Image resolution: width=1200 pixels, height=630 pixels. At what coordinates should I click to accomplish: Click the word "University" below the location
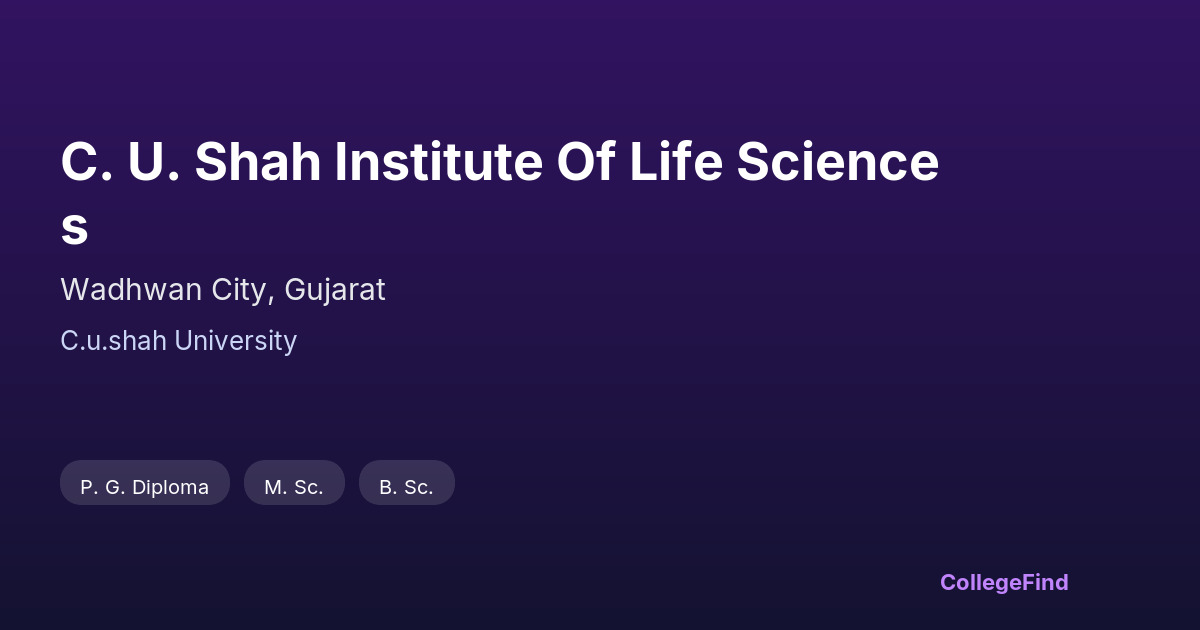[x=235, y=341]
